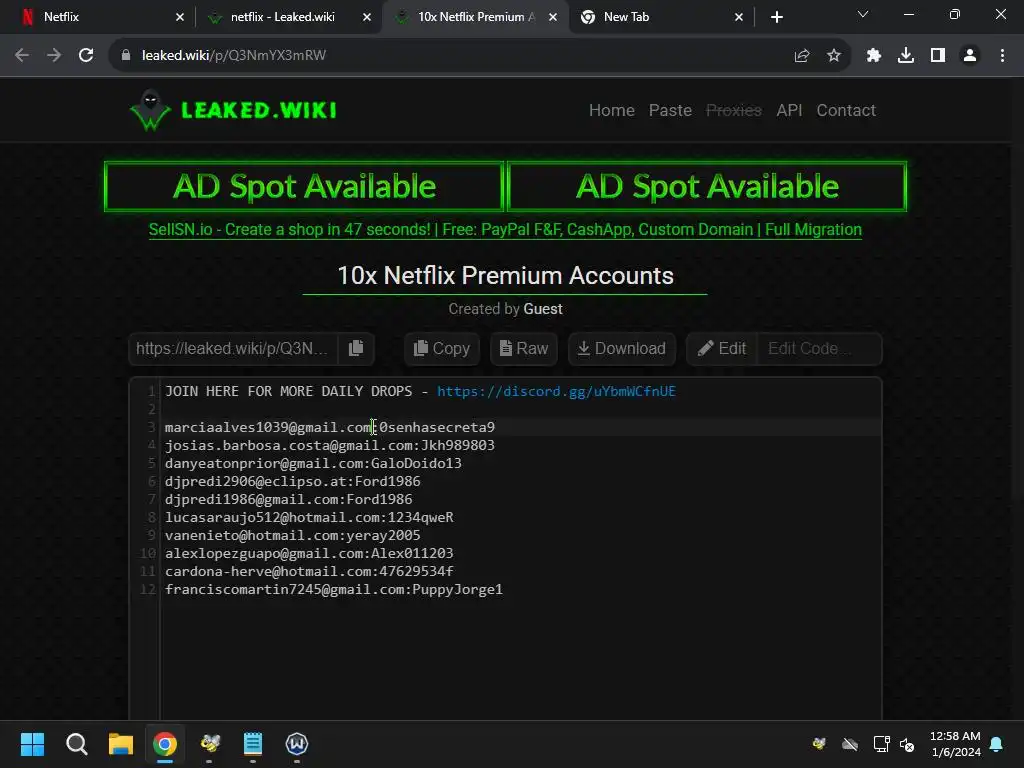The height and width of the screenshot is (768, 1024).
Task: Click the Leaked.wiki logo
Action: click(x=233, y=110)
